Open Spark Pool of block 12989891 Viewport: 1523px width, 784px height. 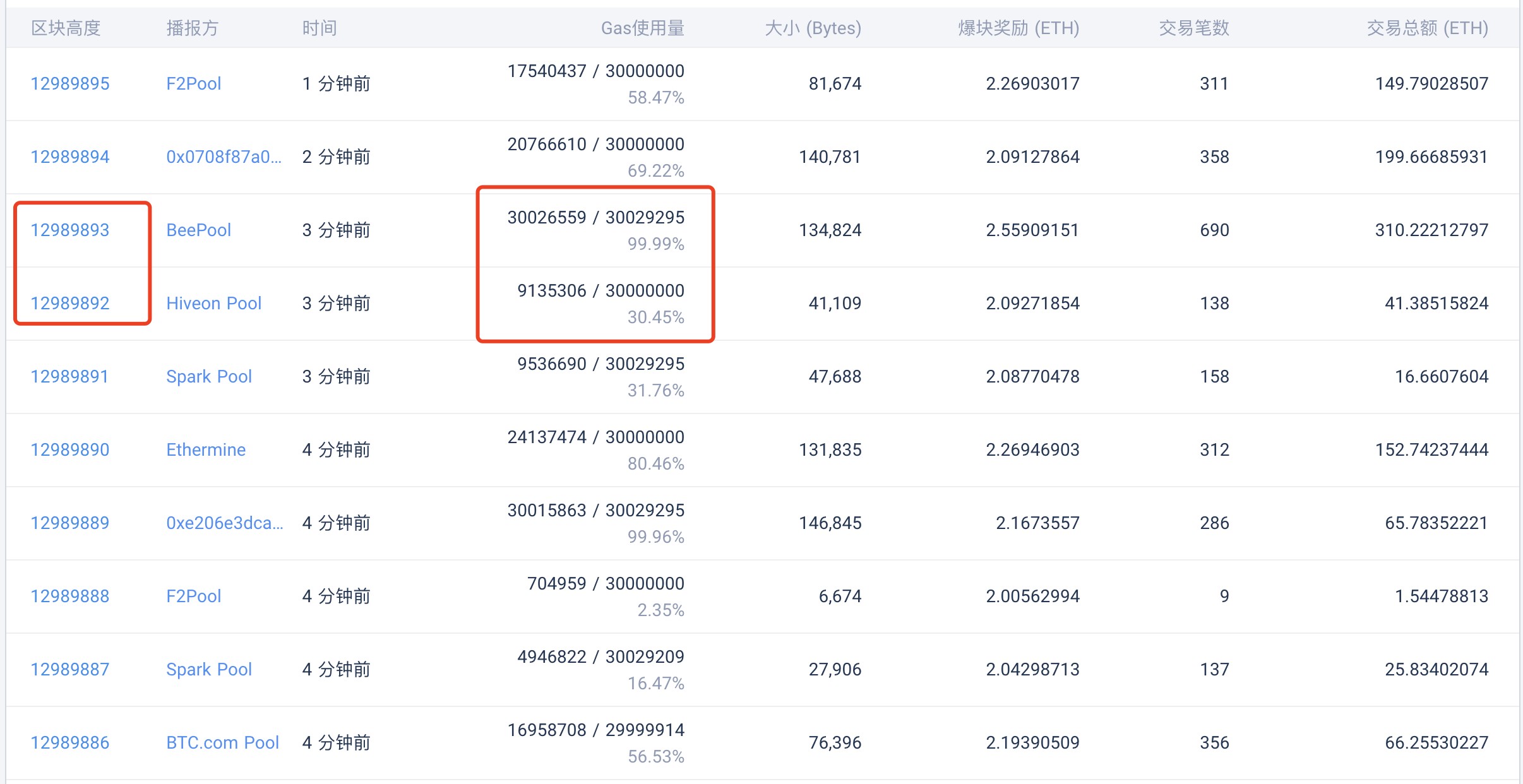[209, 376]
